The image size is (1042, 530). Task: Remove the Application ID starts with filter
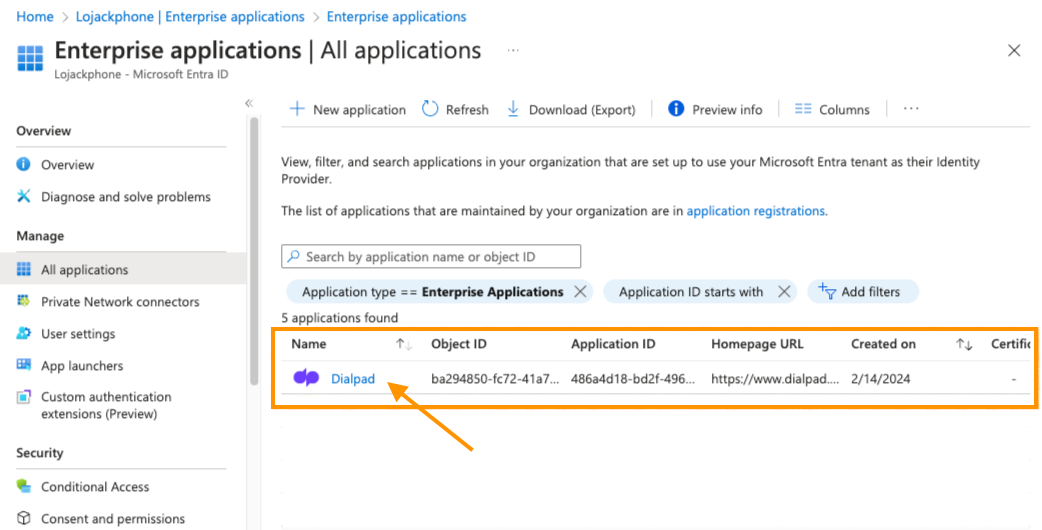coord(783,292)
